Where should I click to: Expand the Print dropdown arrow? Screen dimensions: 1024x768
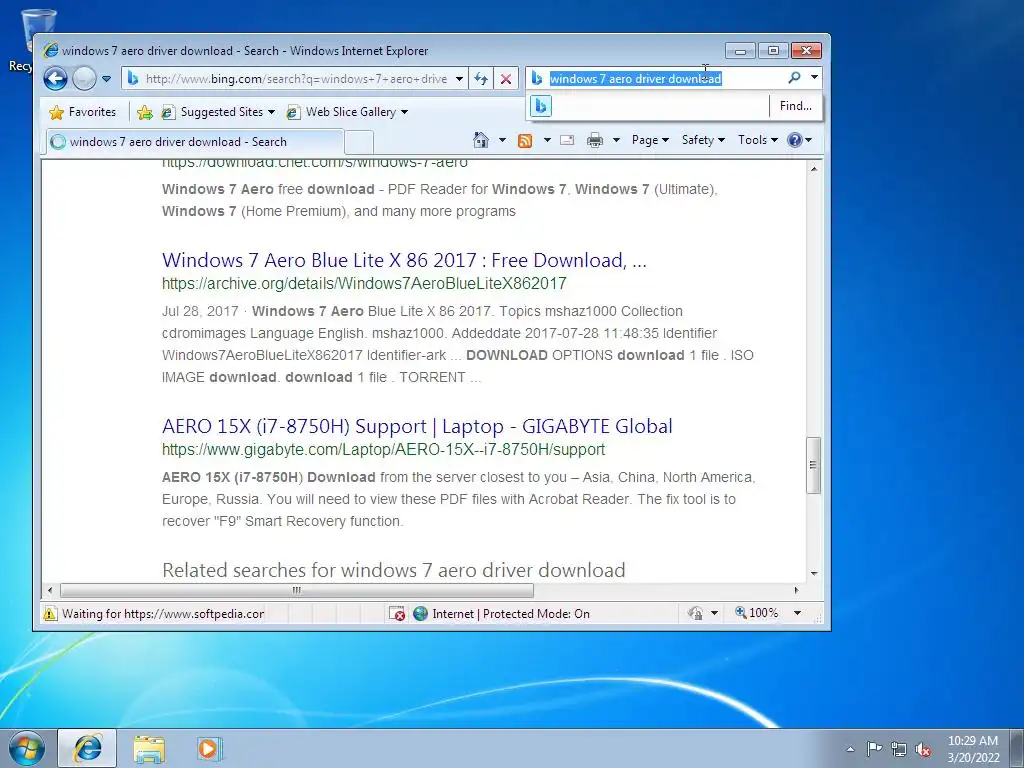(616, 140)
